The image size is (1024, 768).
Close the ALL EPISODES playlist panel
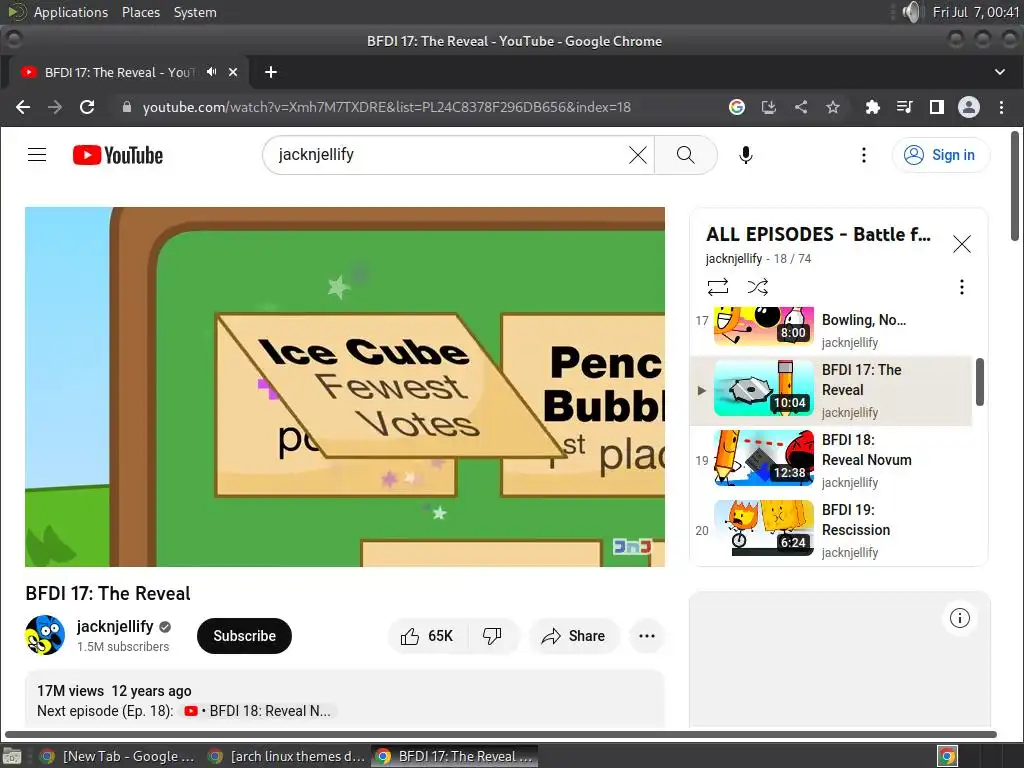click(961, 244)
